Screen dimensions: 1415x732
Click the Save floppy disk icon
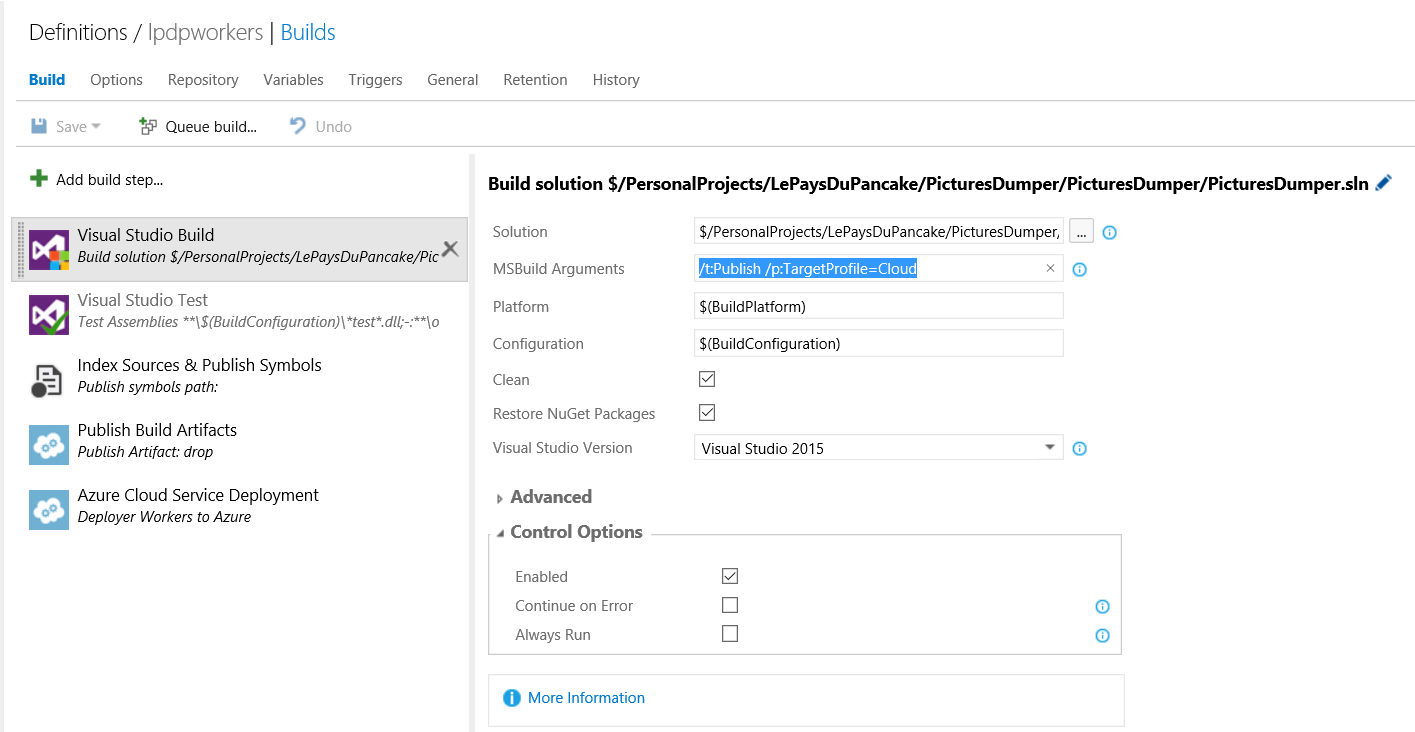[39, 126]
